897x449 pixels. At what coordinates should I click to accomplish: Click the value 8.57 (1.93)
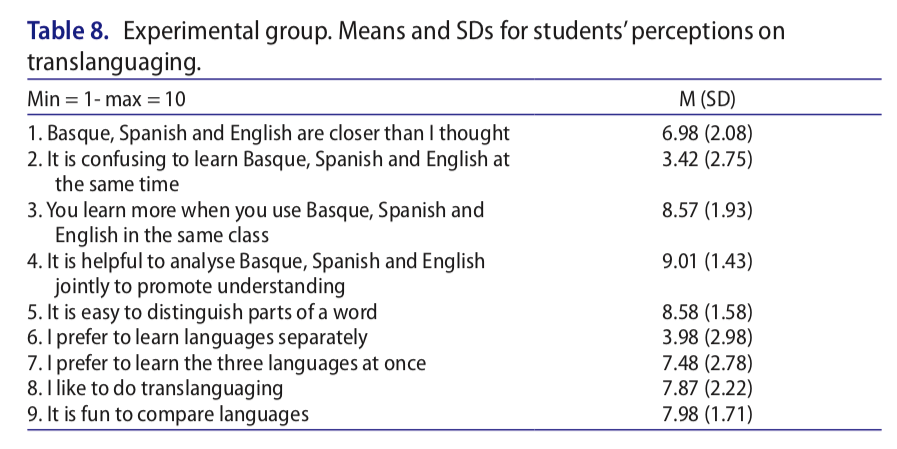pos(706,210)
